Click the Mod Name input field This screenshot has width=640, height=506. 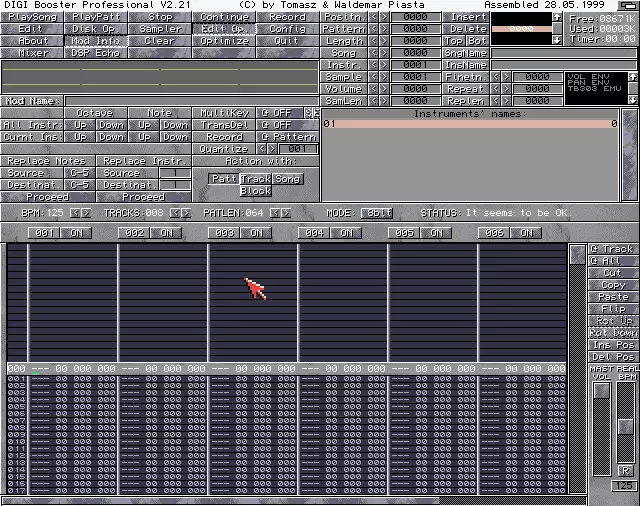[x=192, y=101]
